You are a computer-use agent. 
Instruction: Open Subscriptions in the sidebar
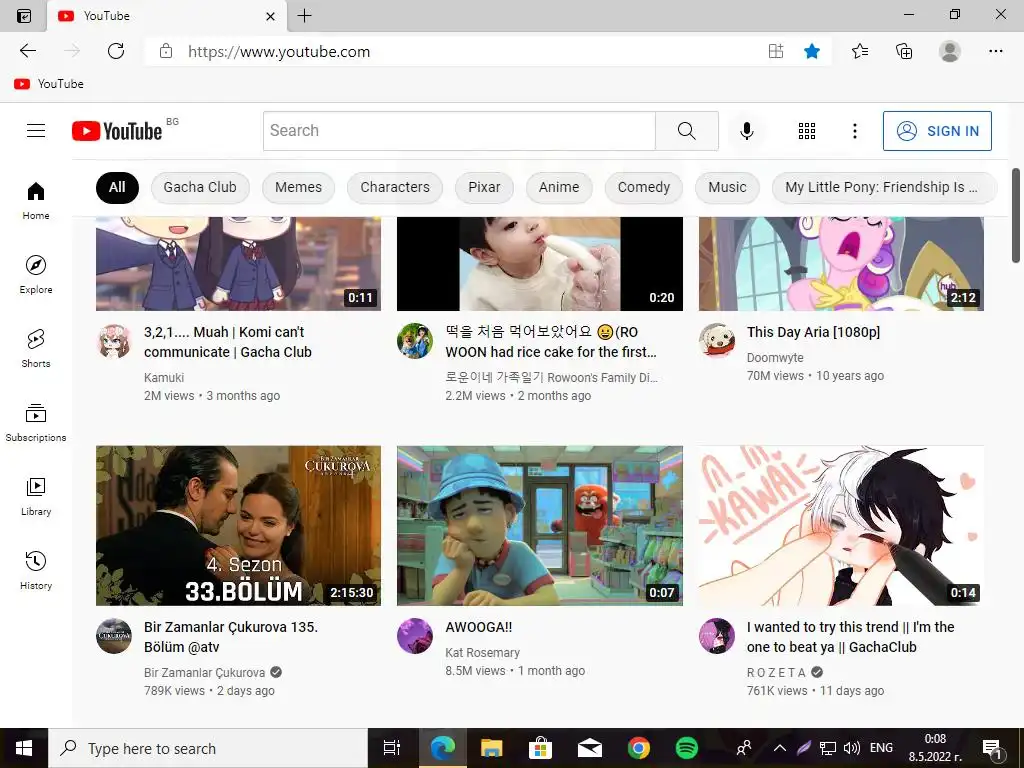click(x=36, y=423)
